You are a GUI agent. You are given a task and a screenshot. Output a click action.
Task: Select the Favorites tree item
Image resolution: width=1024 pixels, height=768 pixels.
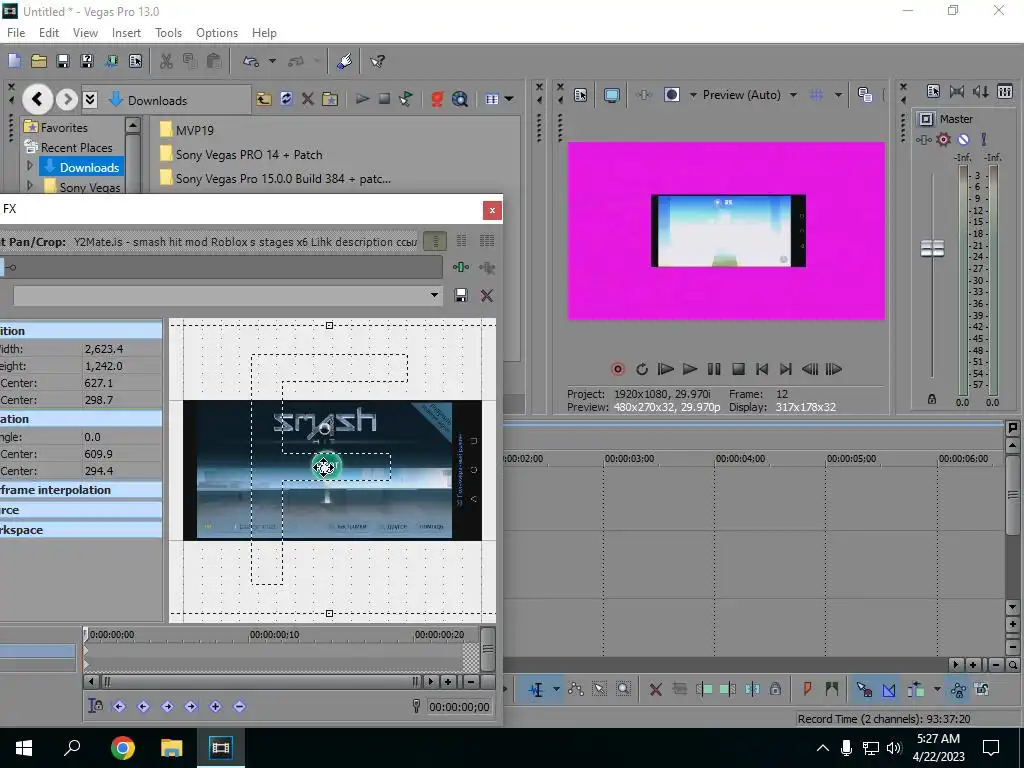pos(56,127)
